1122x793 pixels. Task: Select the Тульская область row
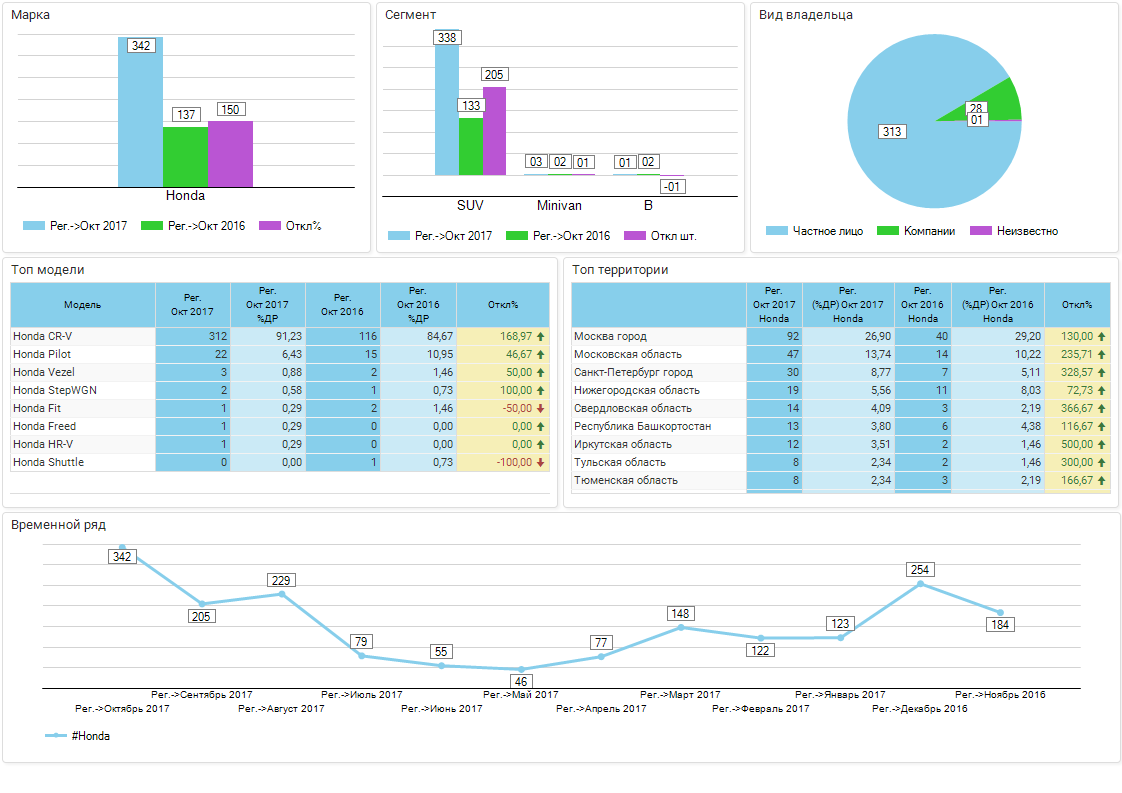coord(841,462)
